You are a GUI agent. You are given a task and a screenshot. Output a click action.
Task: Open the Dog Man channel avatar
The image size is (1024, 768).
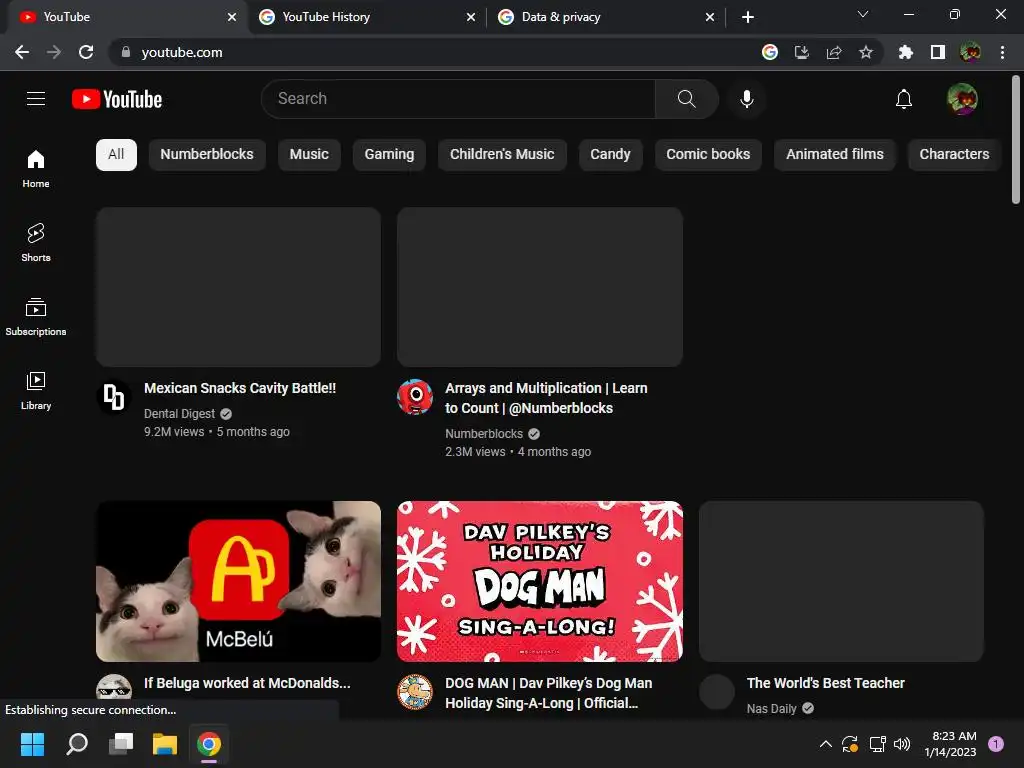(x=415, y=692)
